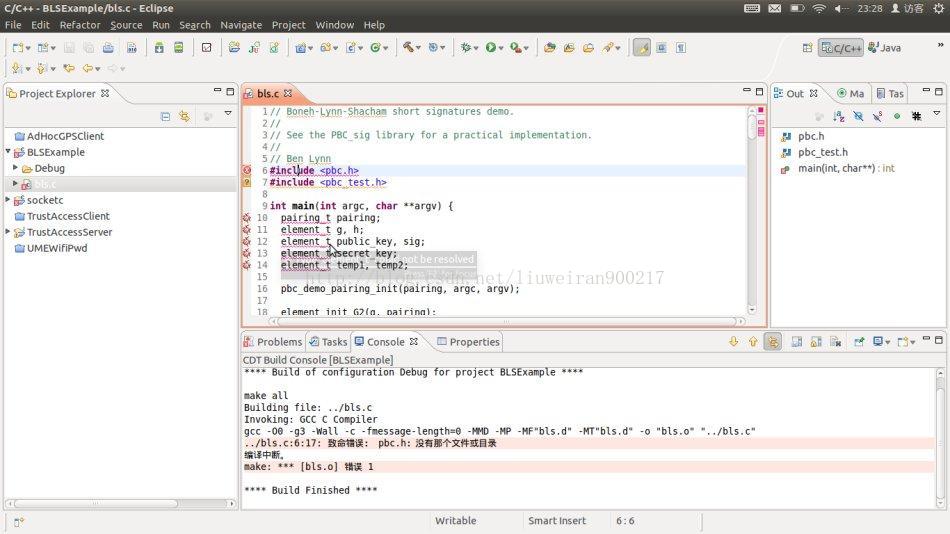
Task: Click the console Previous Error up arrow
Action: coord(753,342)
